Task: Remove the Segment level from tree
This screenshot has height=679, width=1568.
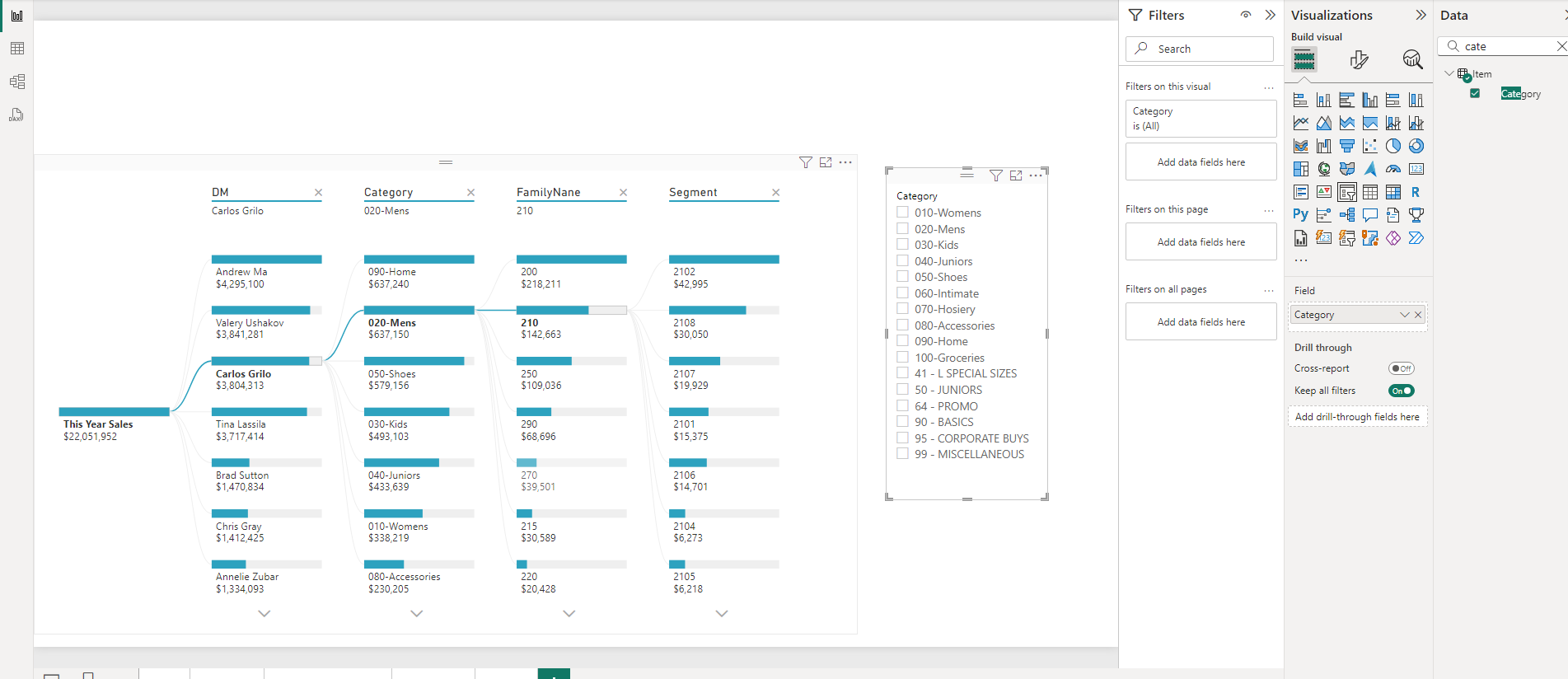Action: pos(775,193)
